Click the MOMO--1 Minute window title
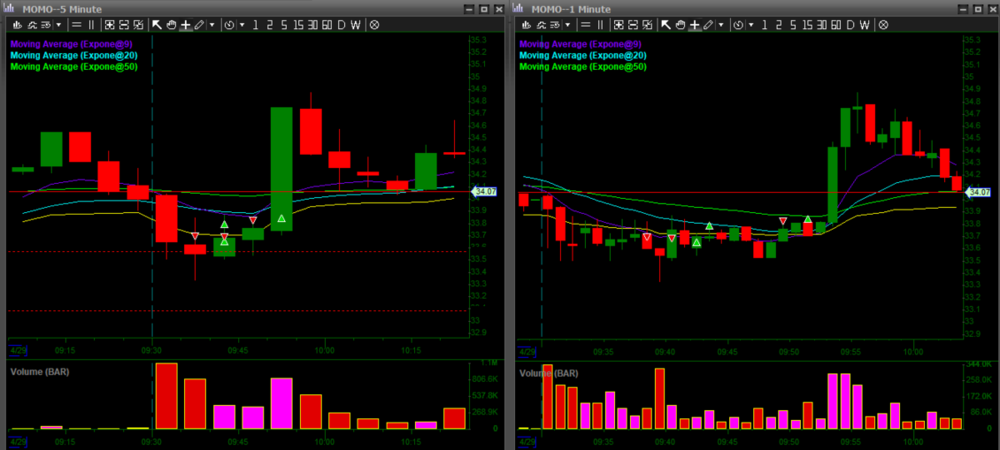1000x450 pixels. 569,8
